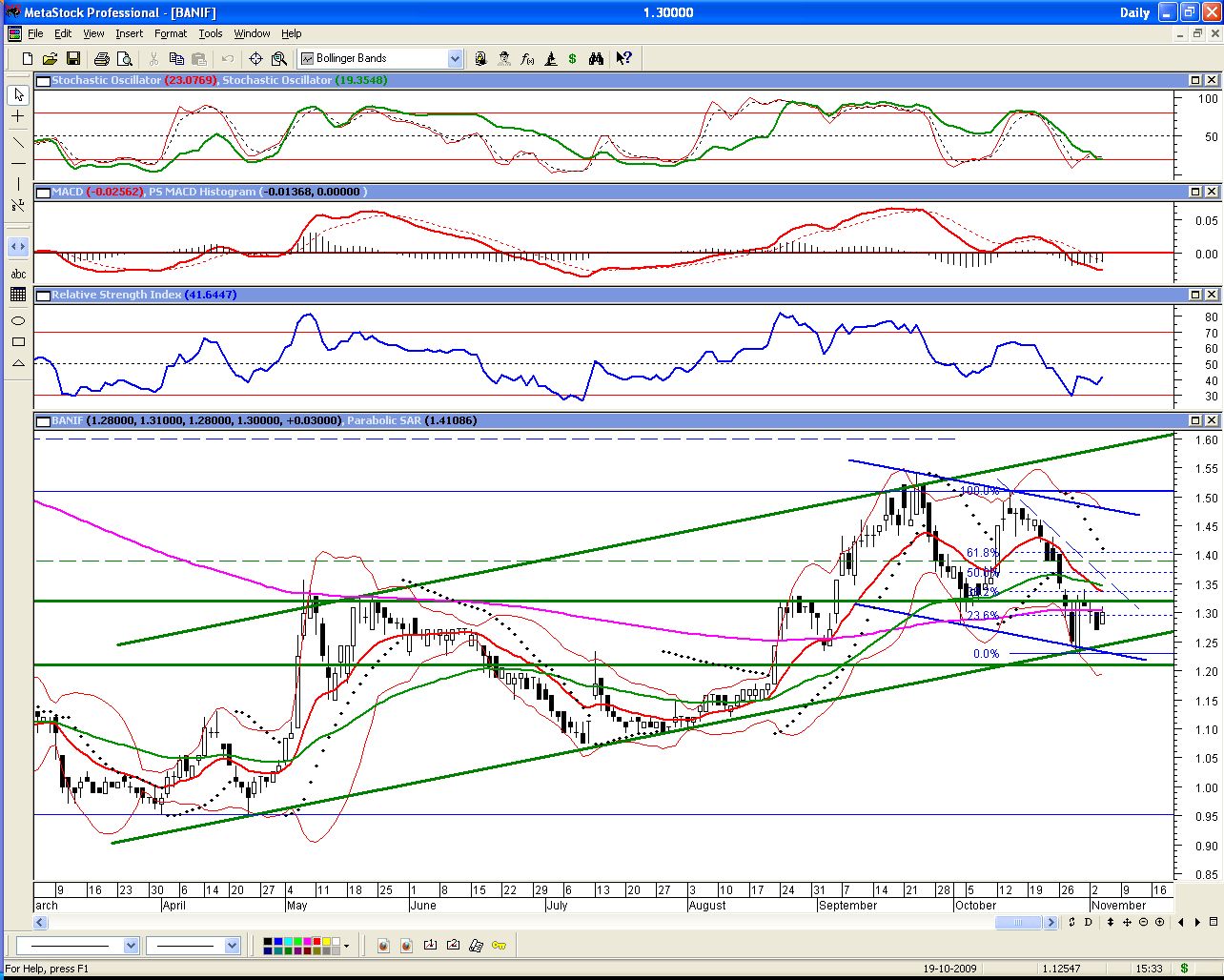Screen dimensions: 1224x980
Task: Select the crosshair plus tool in the left toolbar
Action: point(18,116)
